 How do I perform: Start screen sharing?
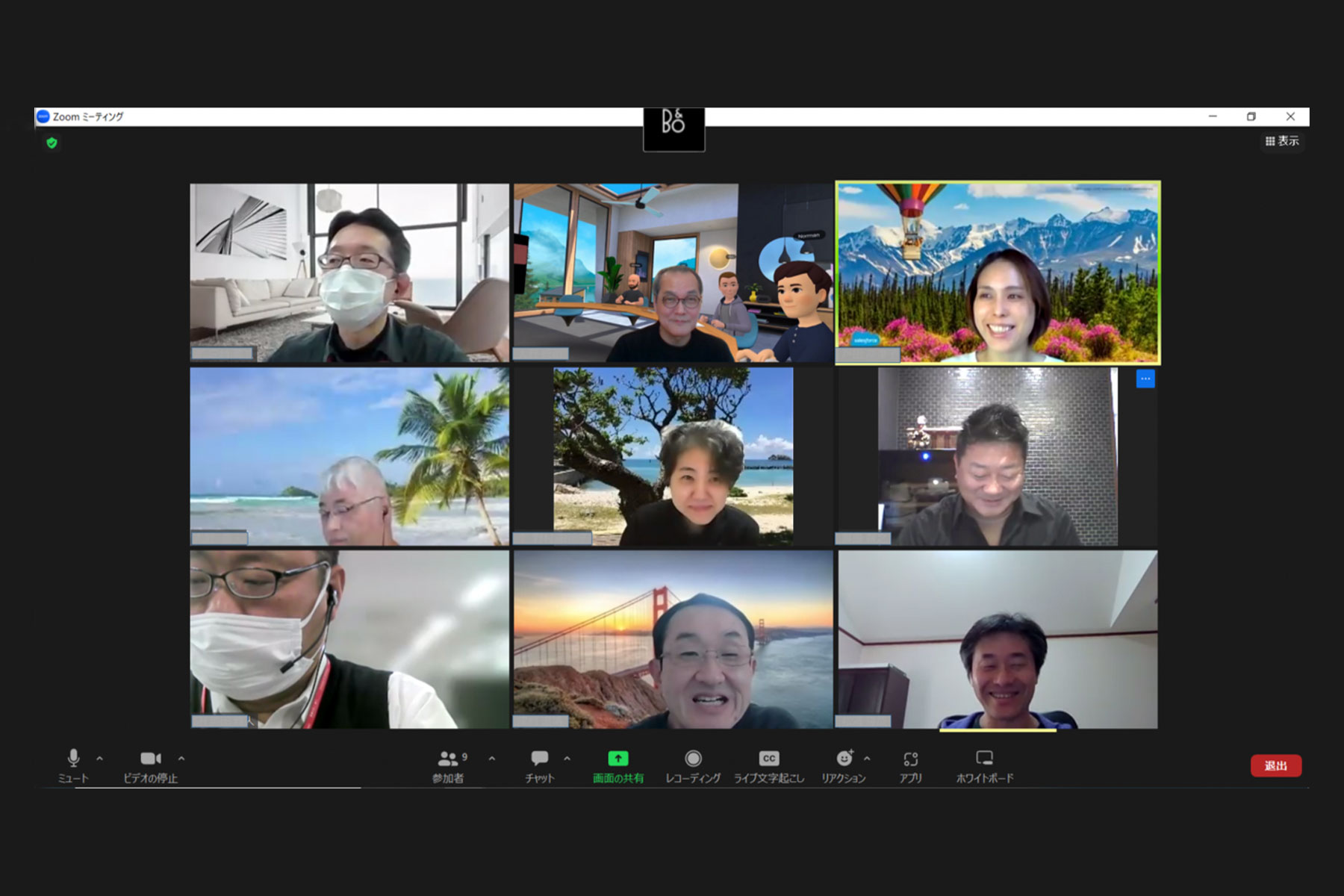click(x=617, y=765)
